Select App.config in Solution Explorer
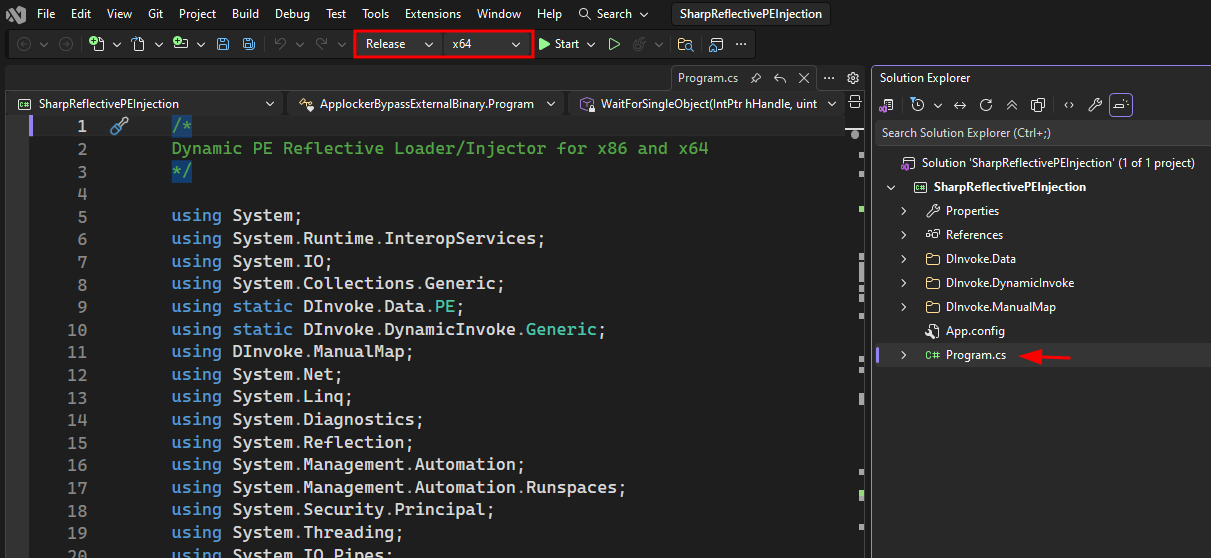 pyautogui.click(x=975, y=331)
